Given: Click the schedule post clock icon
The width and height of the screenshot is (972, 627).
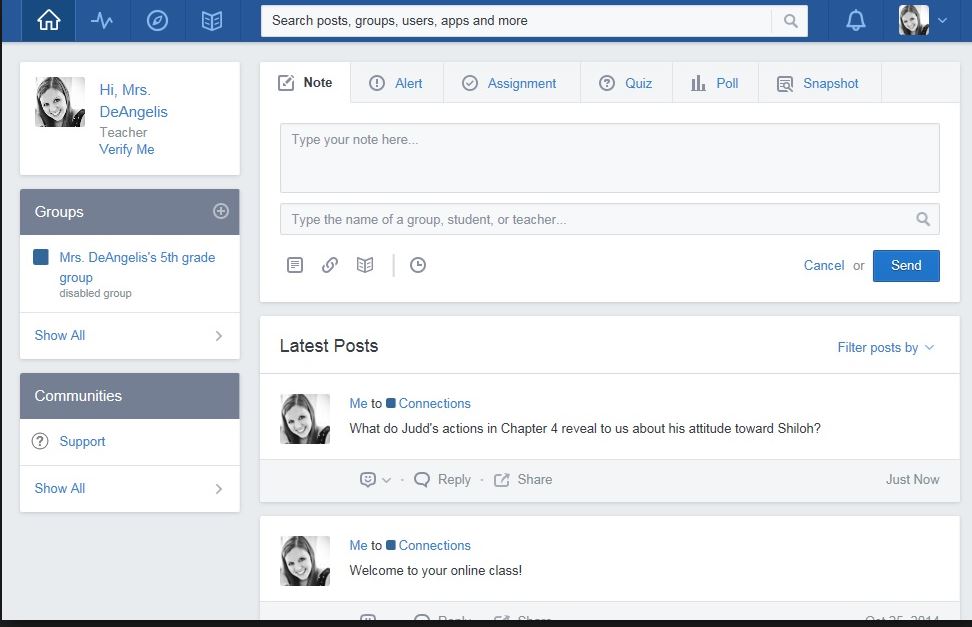Looking at the screenshot, I should [x=418, y=265].
